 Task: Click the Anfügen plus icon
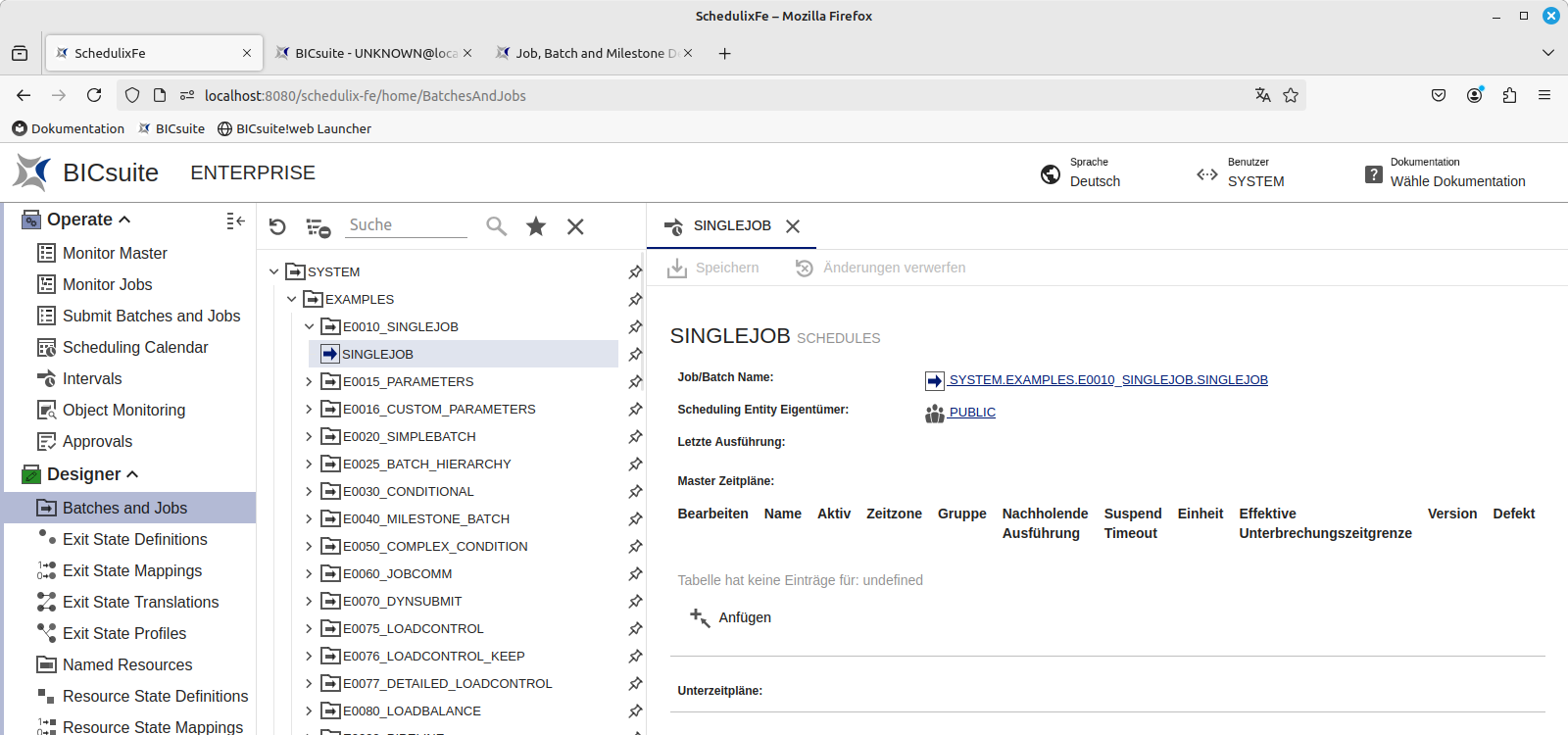coord(700,617)
